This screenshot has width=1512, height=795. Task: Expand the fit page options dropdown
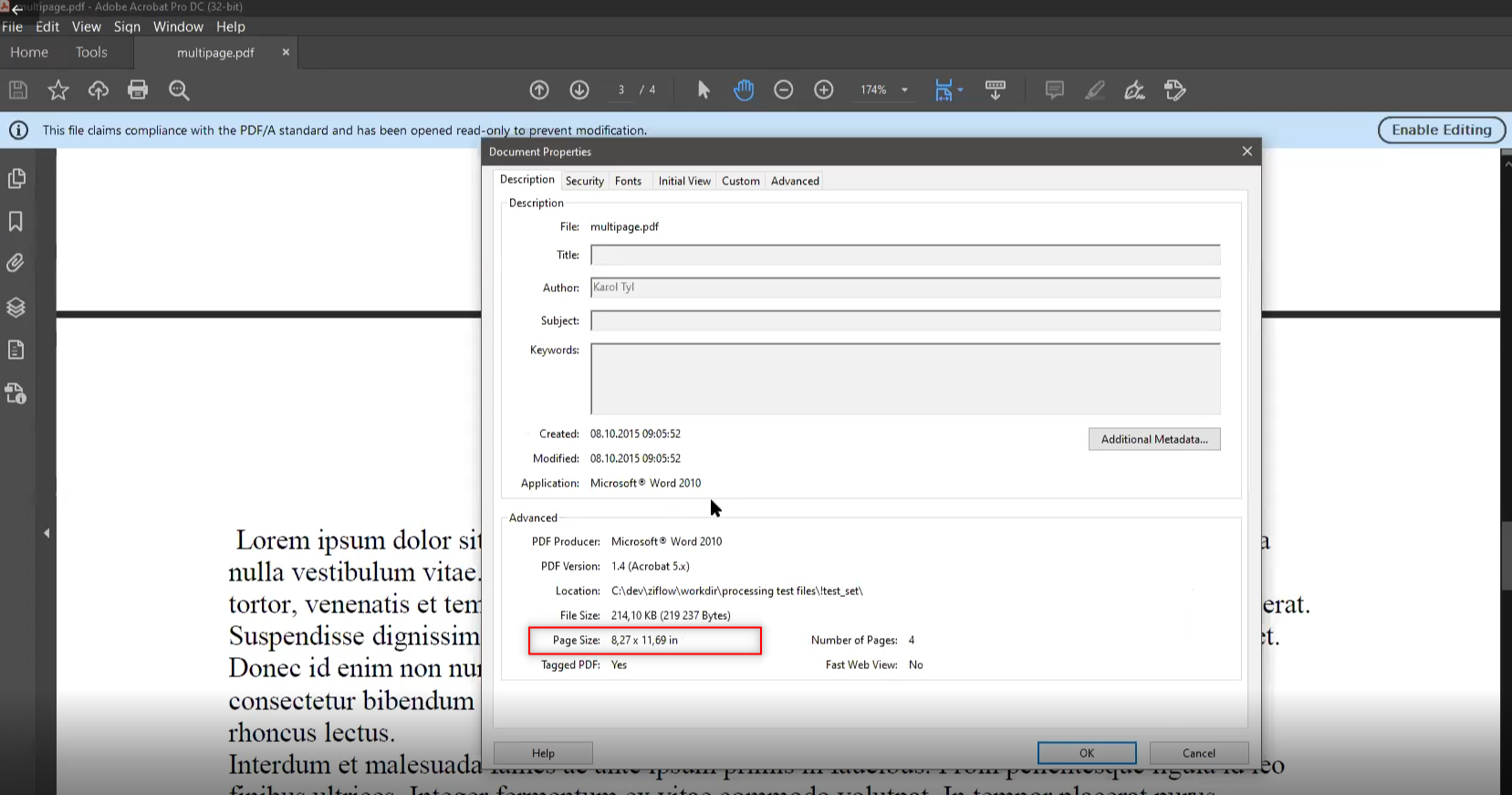point(960,90)
